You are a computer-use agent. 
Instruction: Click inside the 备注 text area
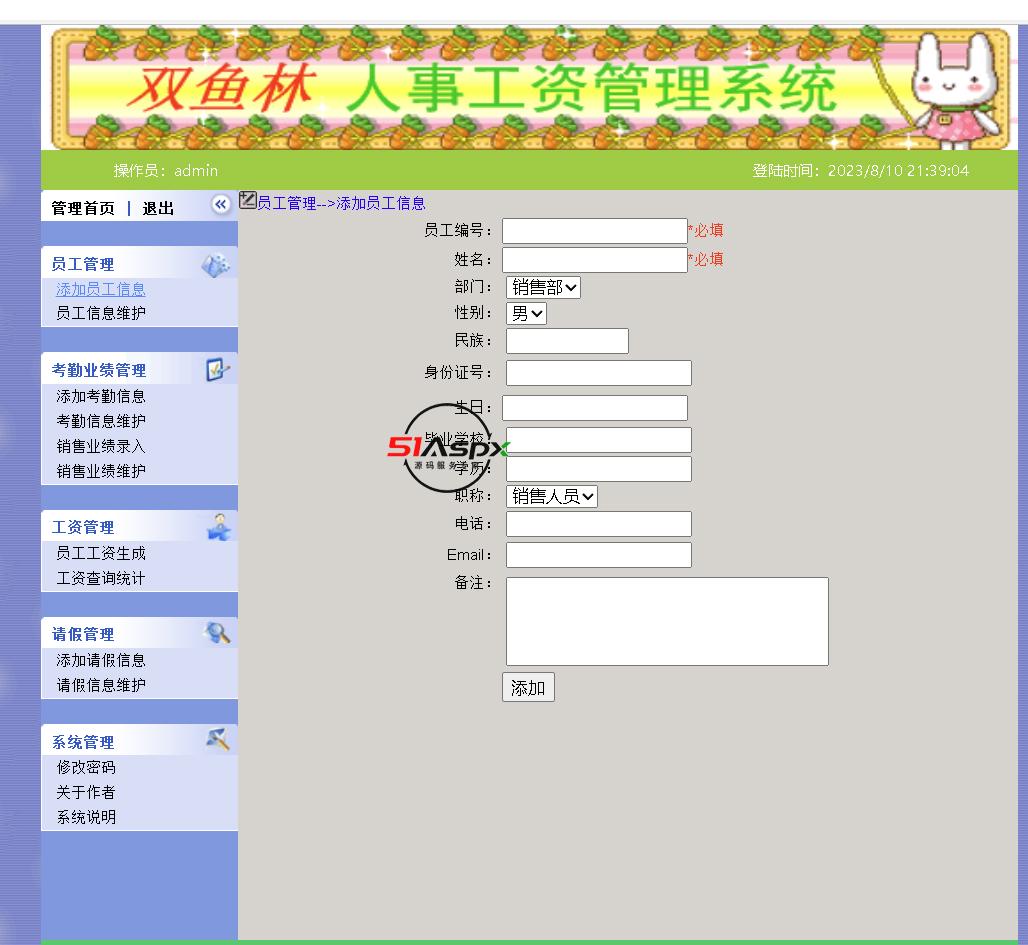click(x=667, y=622)
